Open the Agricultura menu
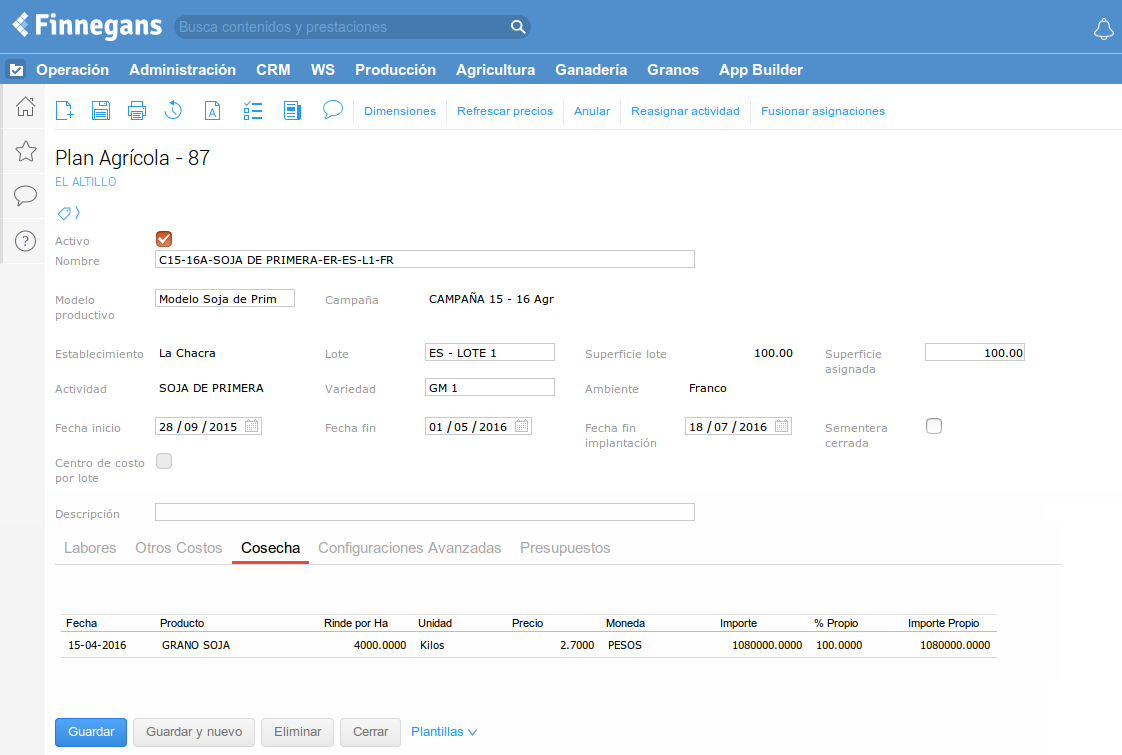Screen dimensions: 1122x755 [495, 70]
